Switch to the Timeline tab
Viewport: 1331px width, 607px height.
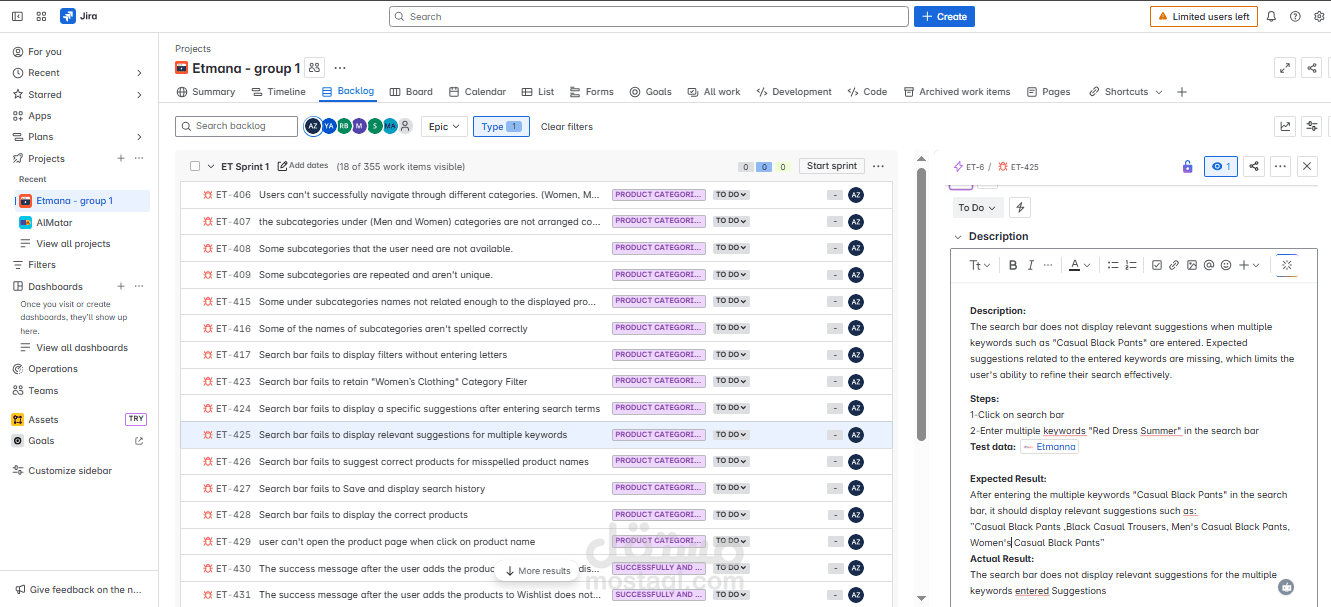(279, 92)
